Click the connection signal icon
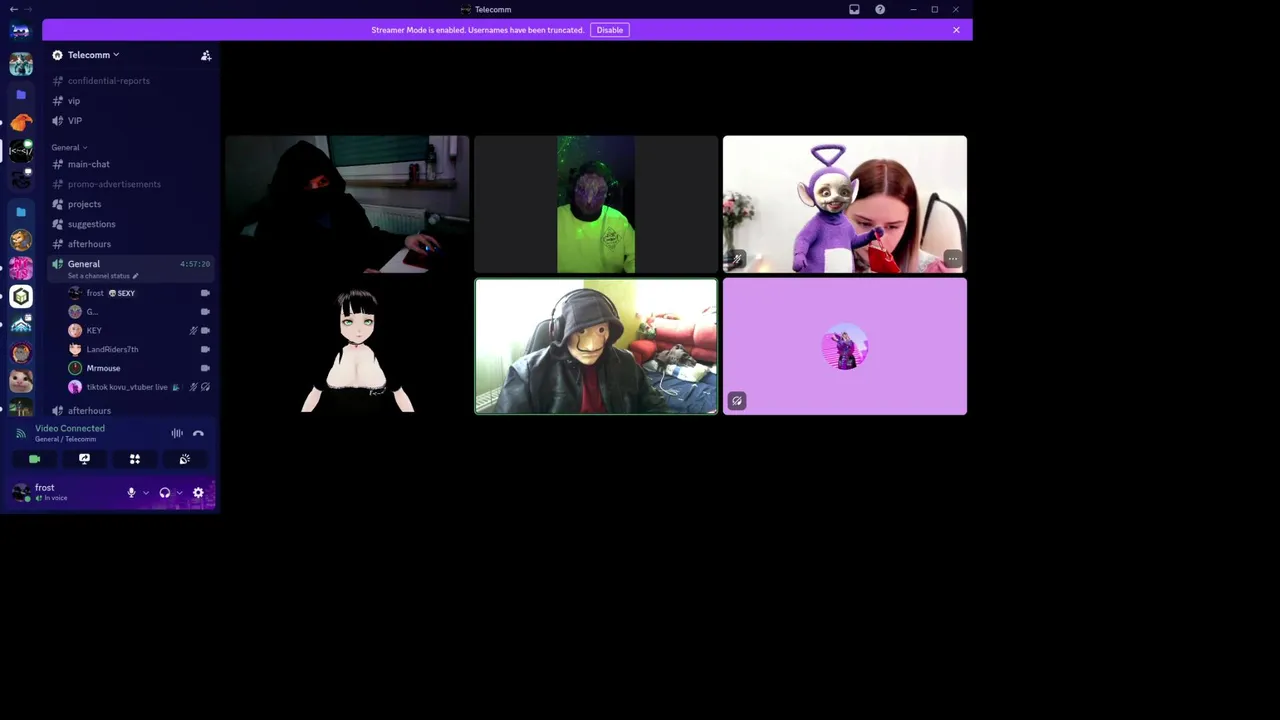 (21, 433)
